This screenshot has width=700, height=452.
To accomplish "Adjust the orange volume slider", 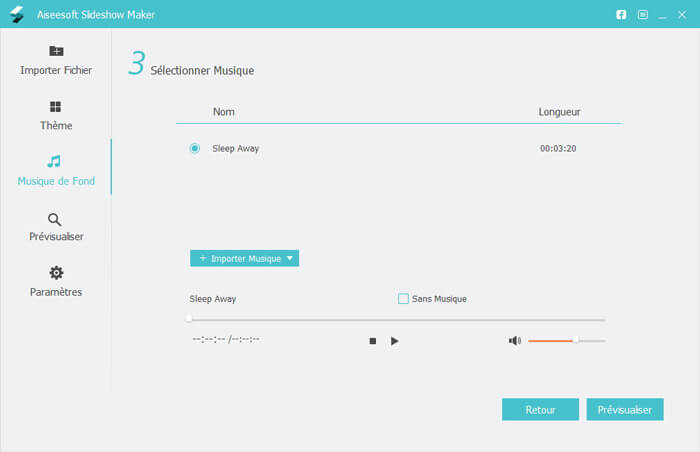I will [575, 341].
